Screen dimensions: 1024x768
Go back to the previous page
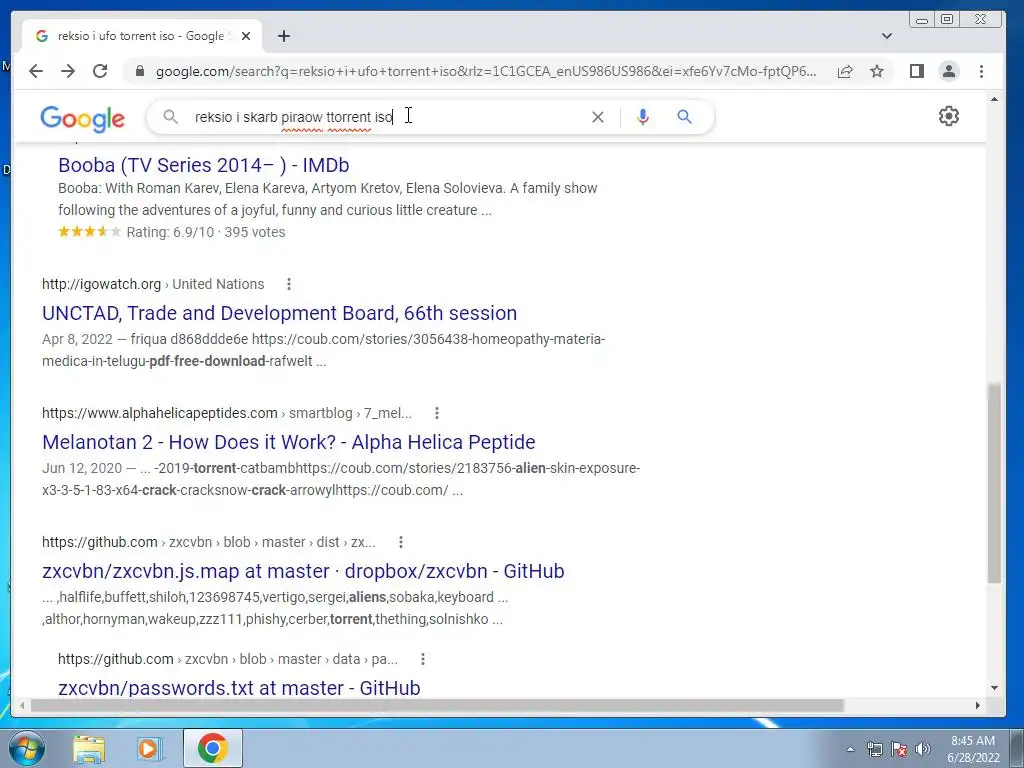tap(36, 71)
